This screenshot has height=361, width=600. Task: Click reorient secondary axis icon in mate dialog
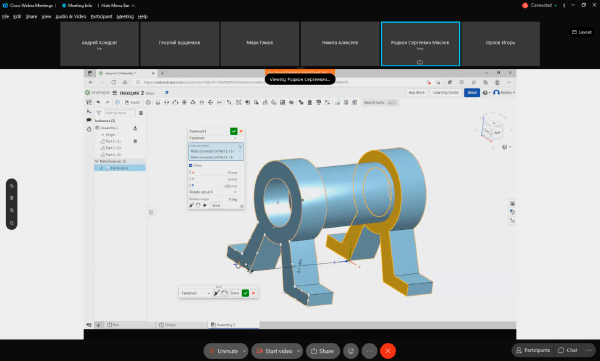tap(198, 206)
